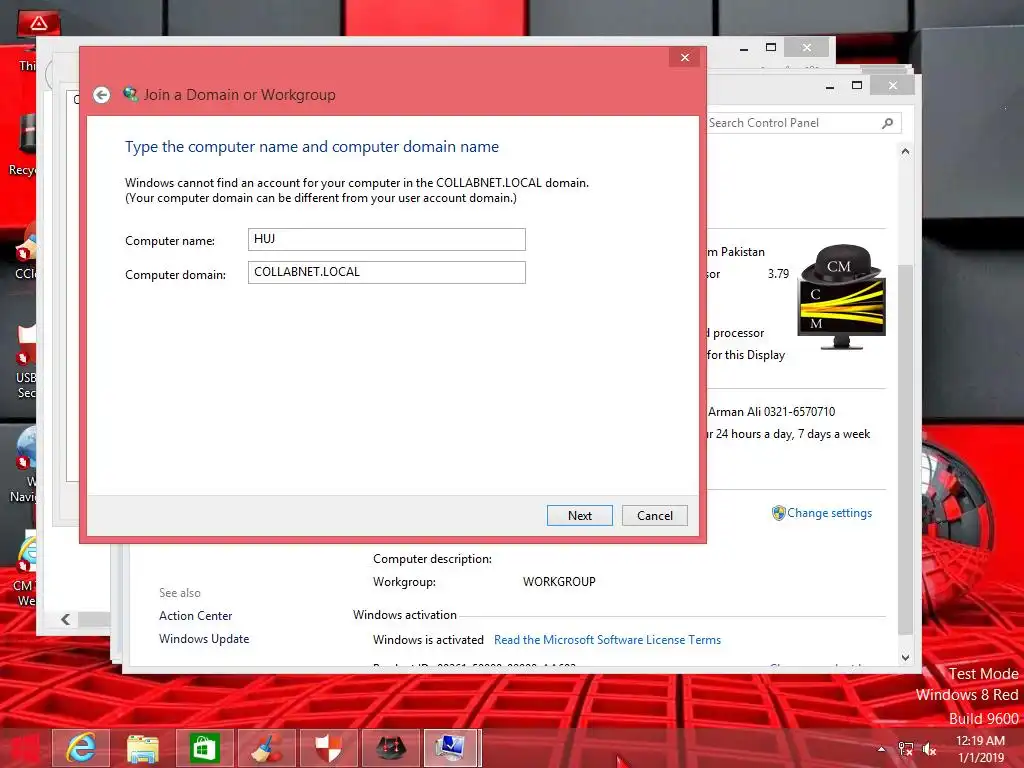Viewport: 1024px width, 768px height.
Task: Click the CM monitor logo image
Action: coord(842,297)
